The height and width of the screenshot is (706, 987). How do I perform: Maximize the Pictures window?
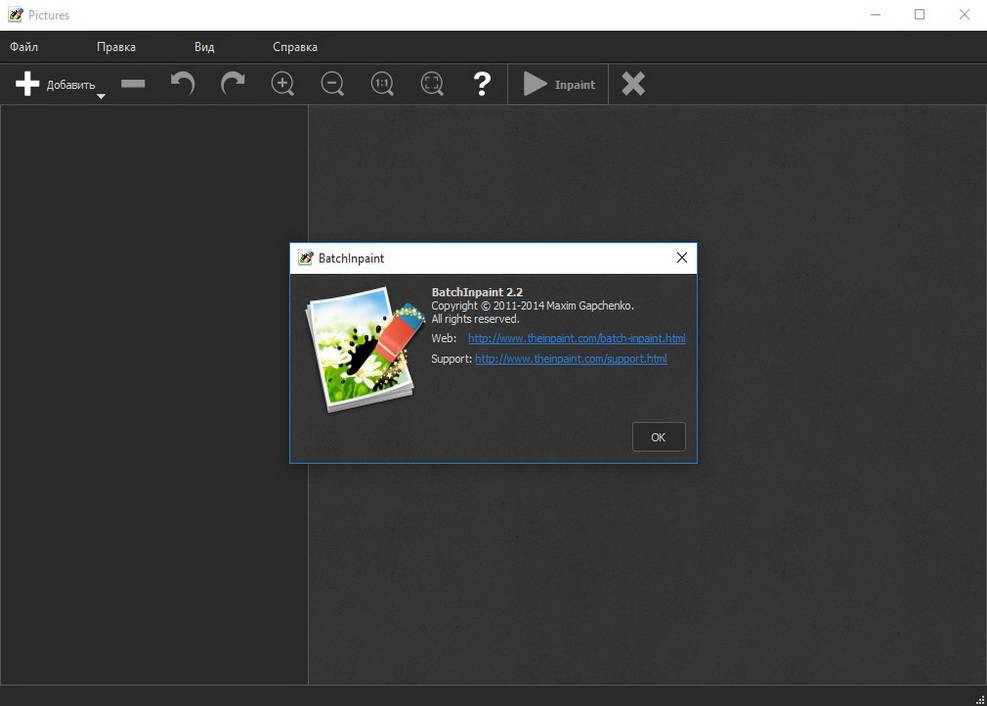920,14
